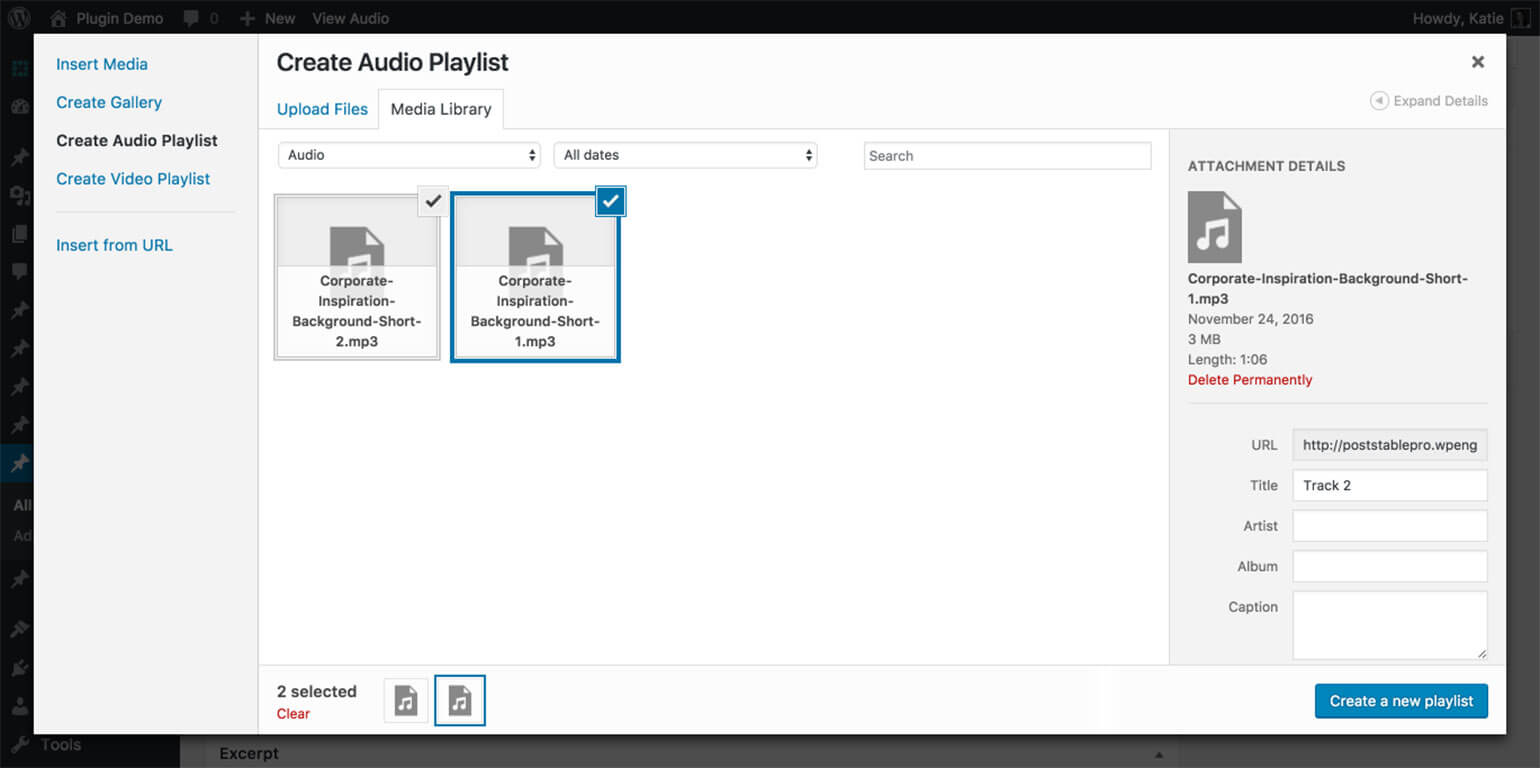Click the highlighted pin icon in the admin sidebar
This screenshot has height=768, width=1540.
19,462
